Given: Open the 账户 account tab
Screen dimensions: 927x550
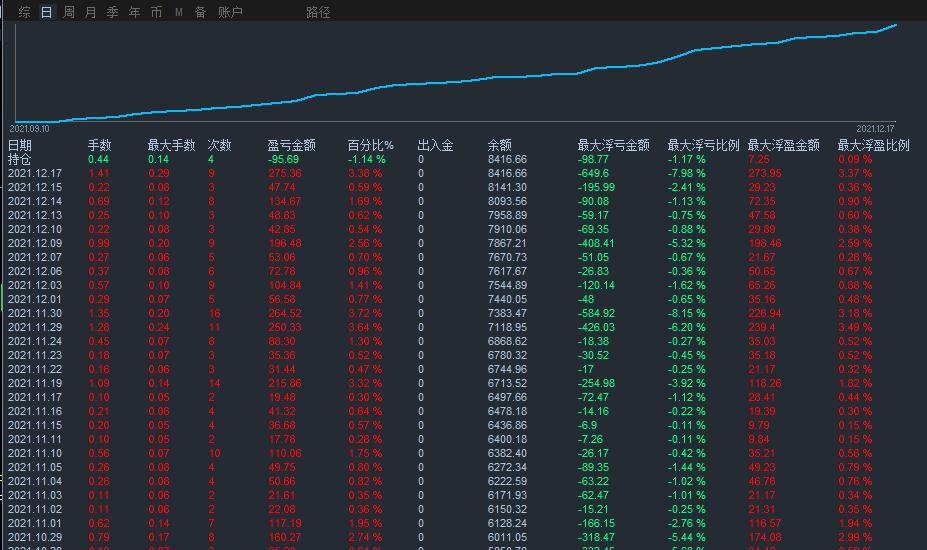Looking at the screenshot, I should [230, 12].
